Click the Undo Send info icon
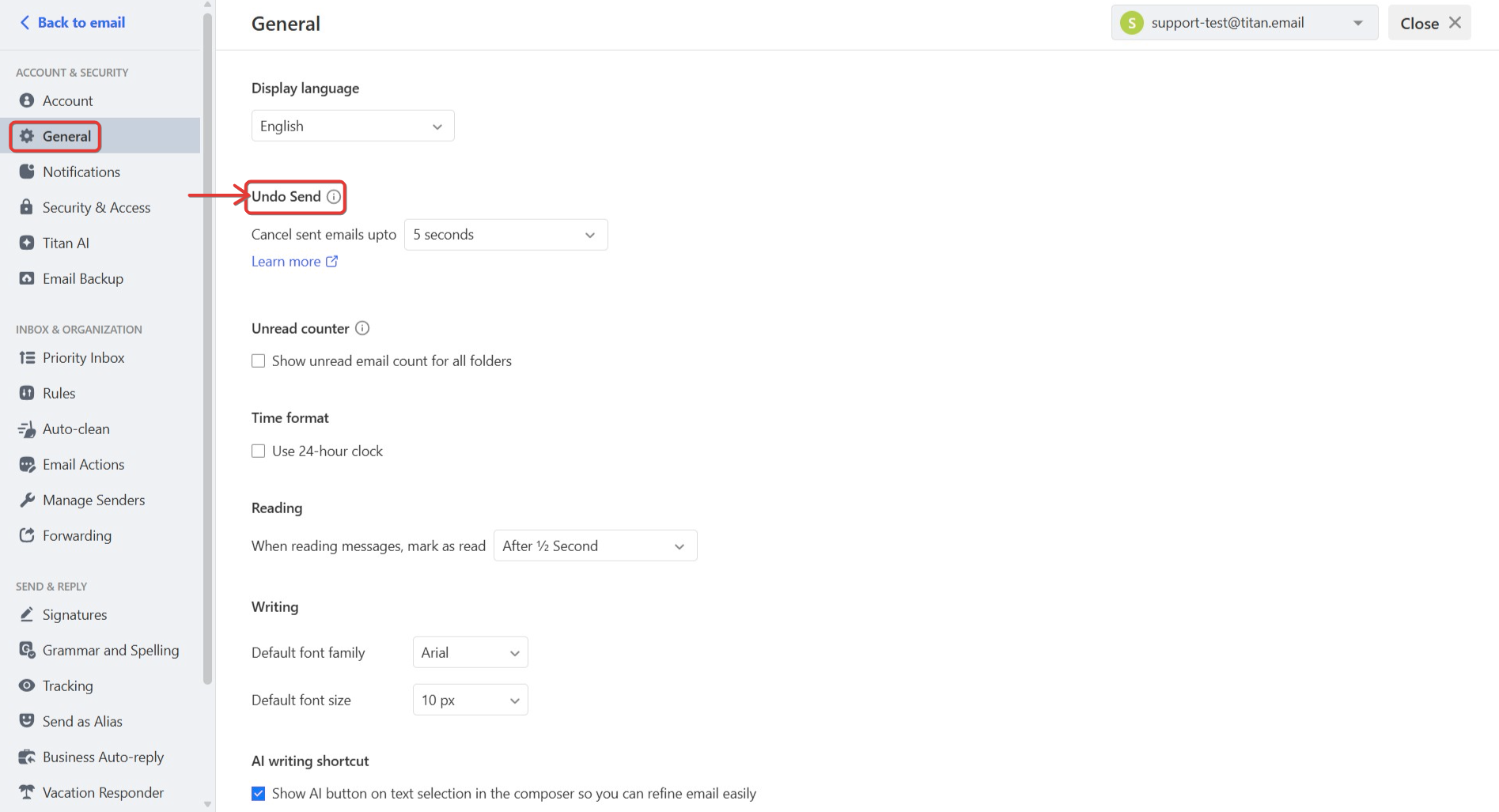This screenshot has height=812, width=1499. tap(334, 197)
